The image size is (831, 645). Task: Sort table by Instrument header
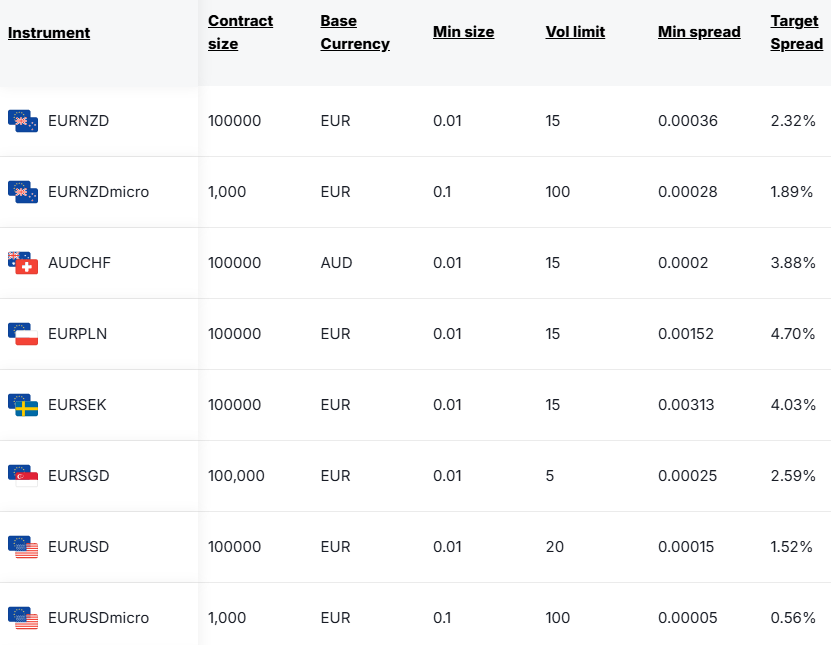(x=49, y=33)
